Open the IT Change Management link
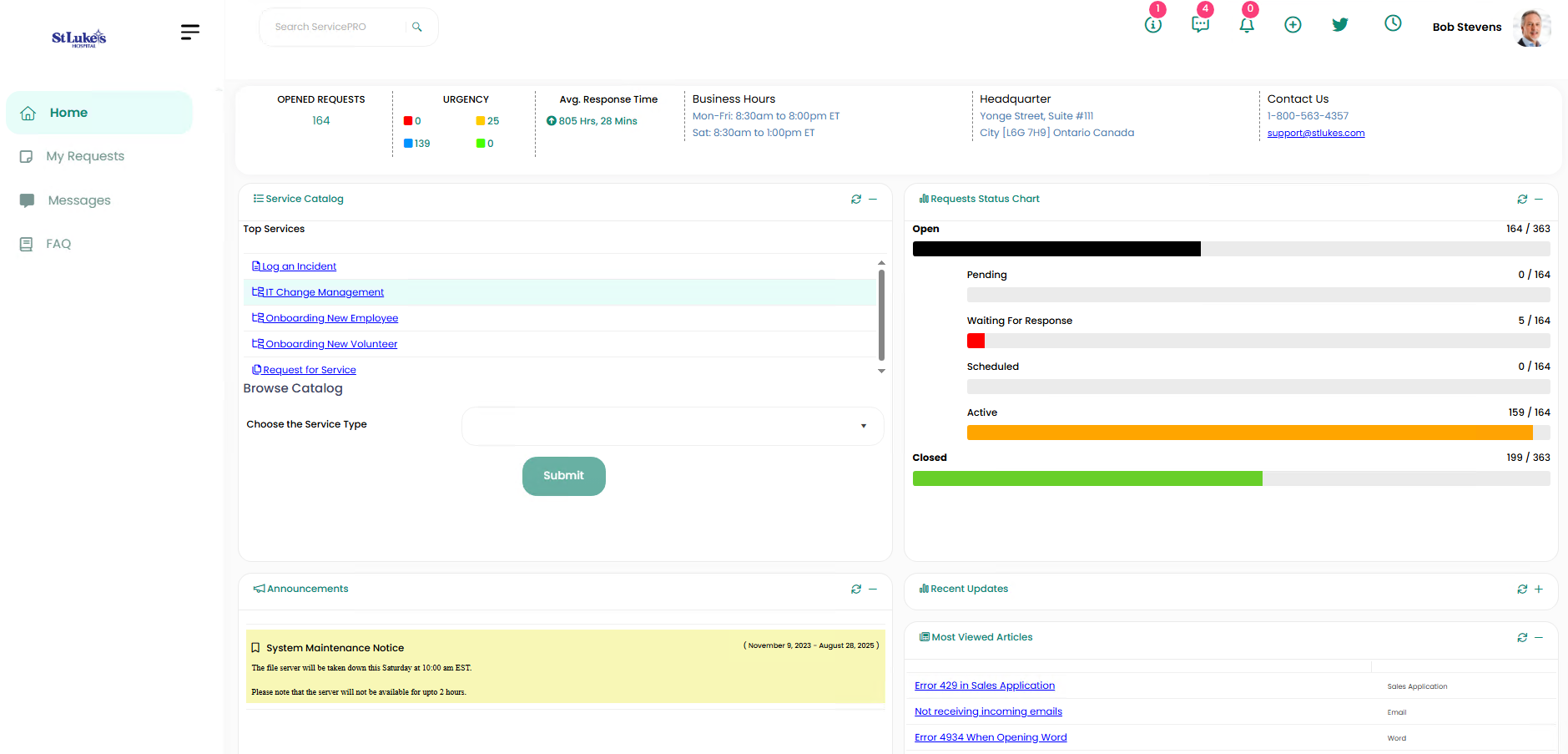This screenshot has width=1568, height=754. point(325,292)
